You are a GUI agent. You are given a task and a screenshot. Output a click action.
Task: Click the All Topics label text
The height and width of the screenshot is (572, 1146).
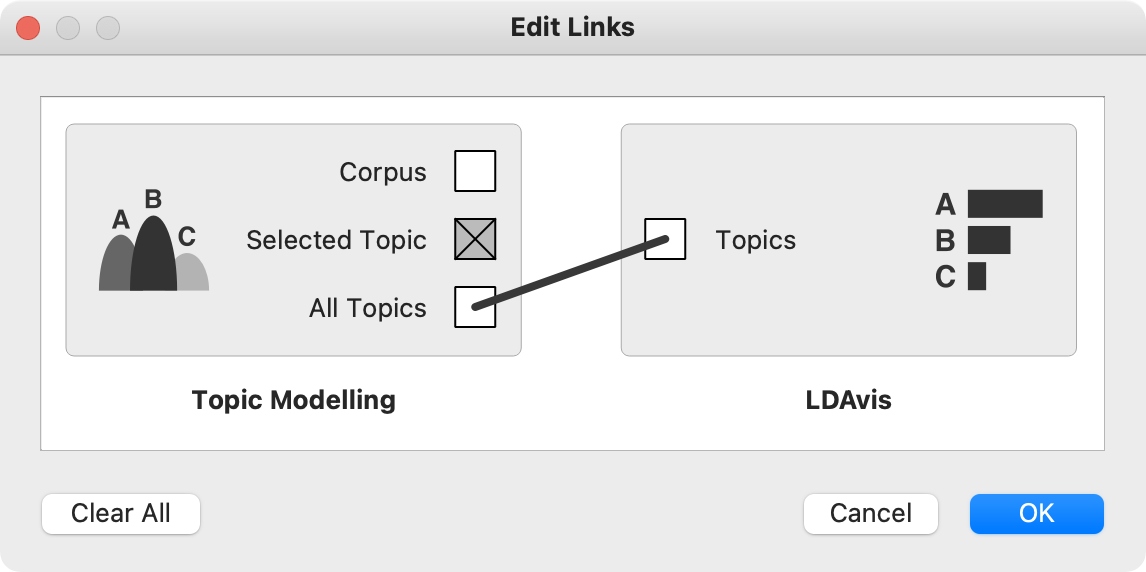coord(367,308)
